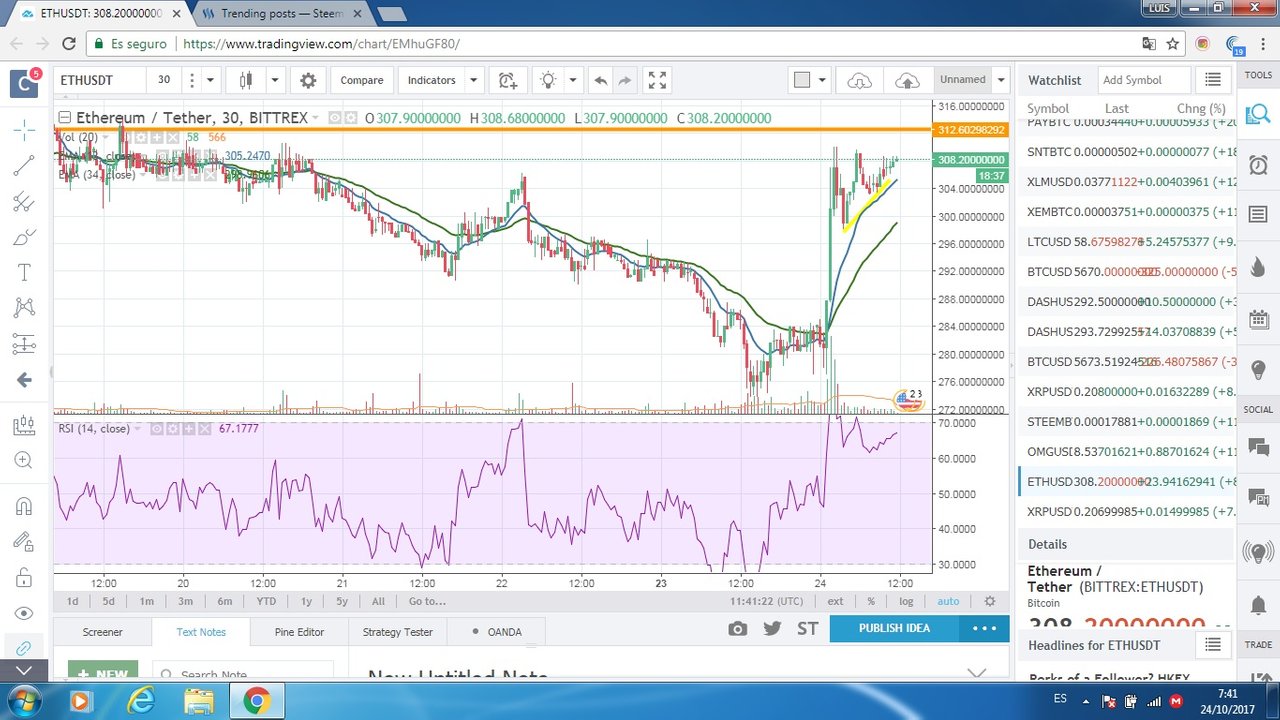
Task: Toggle hide all drawings eye icon
Action: point(24,613)
